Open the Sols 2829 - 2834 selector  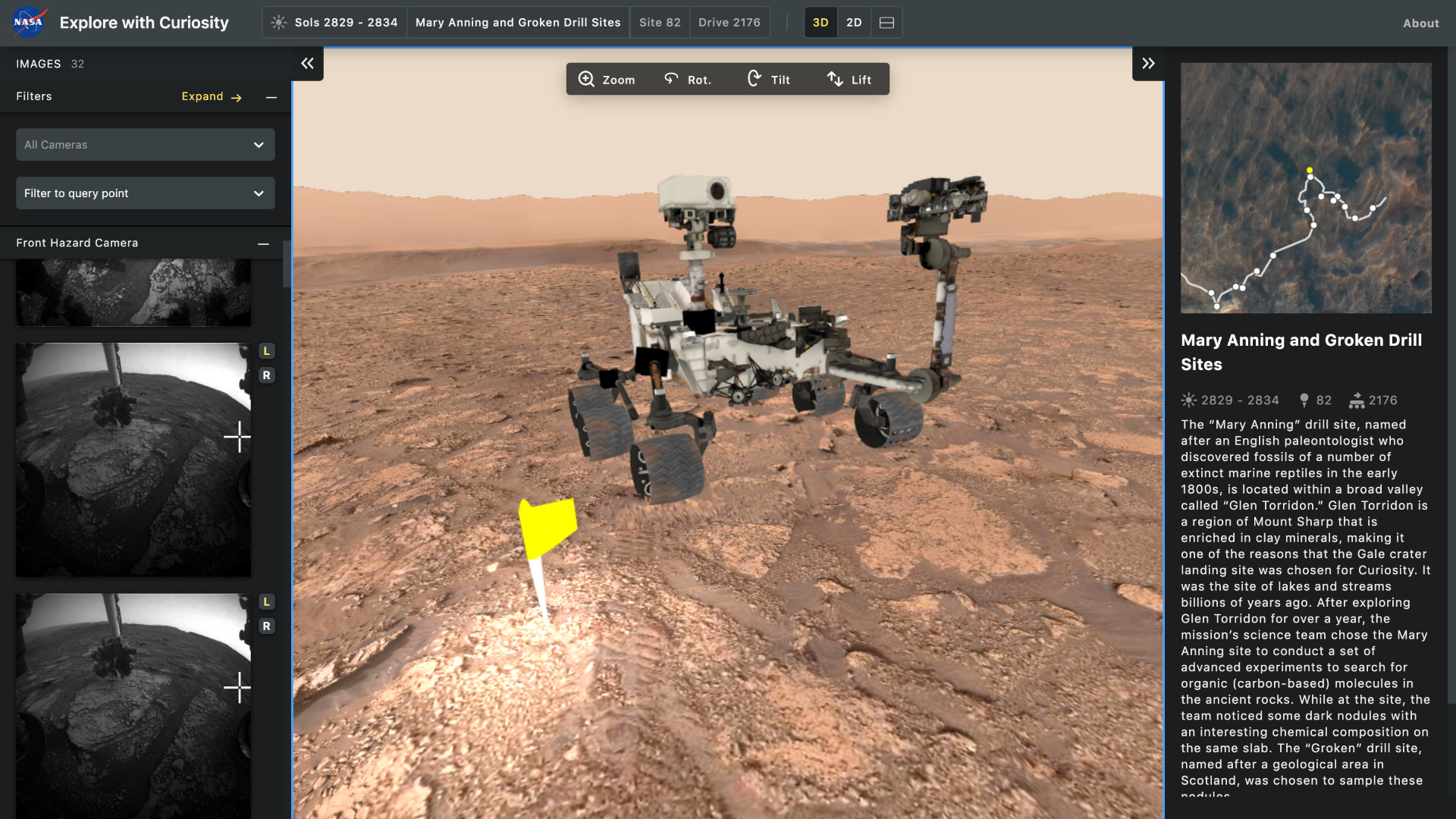click(334, 23)
